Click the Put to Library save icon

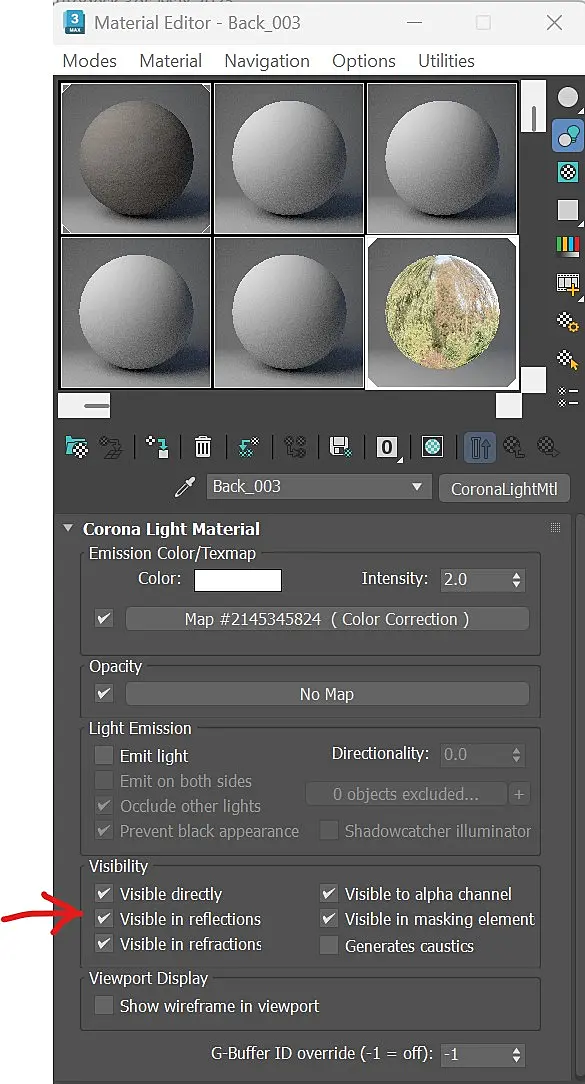(340, 447)
